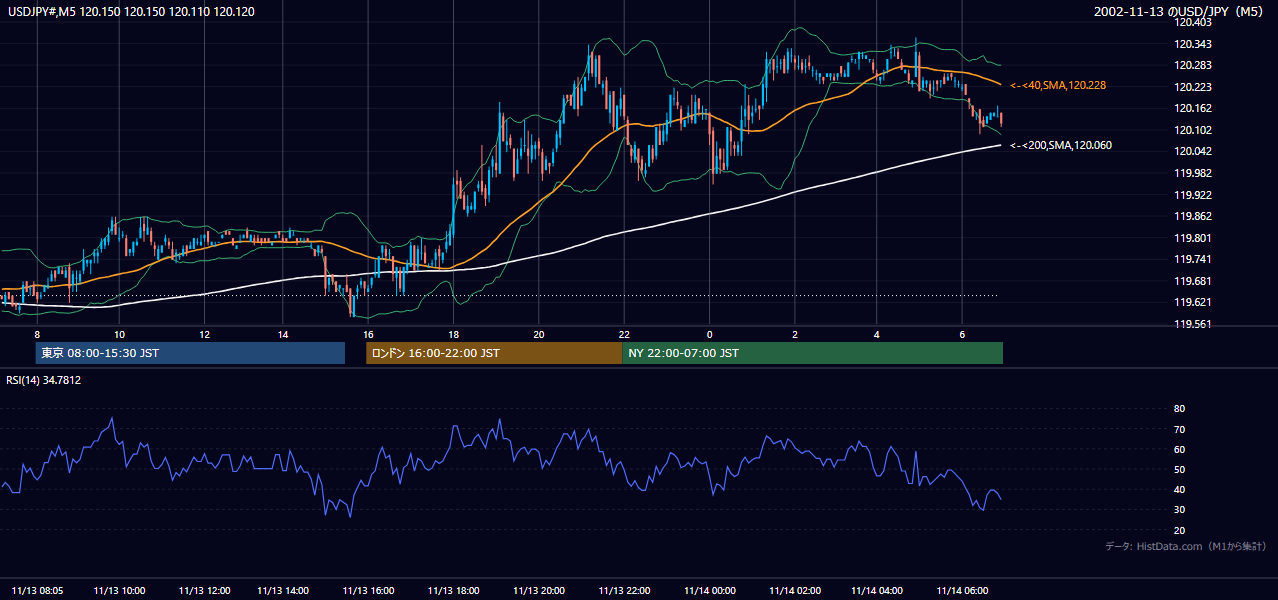Screen dimensions: 1278x600
Task: Click hour tick 12 under price chart
Action: (x=204, y=334)
